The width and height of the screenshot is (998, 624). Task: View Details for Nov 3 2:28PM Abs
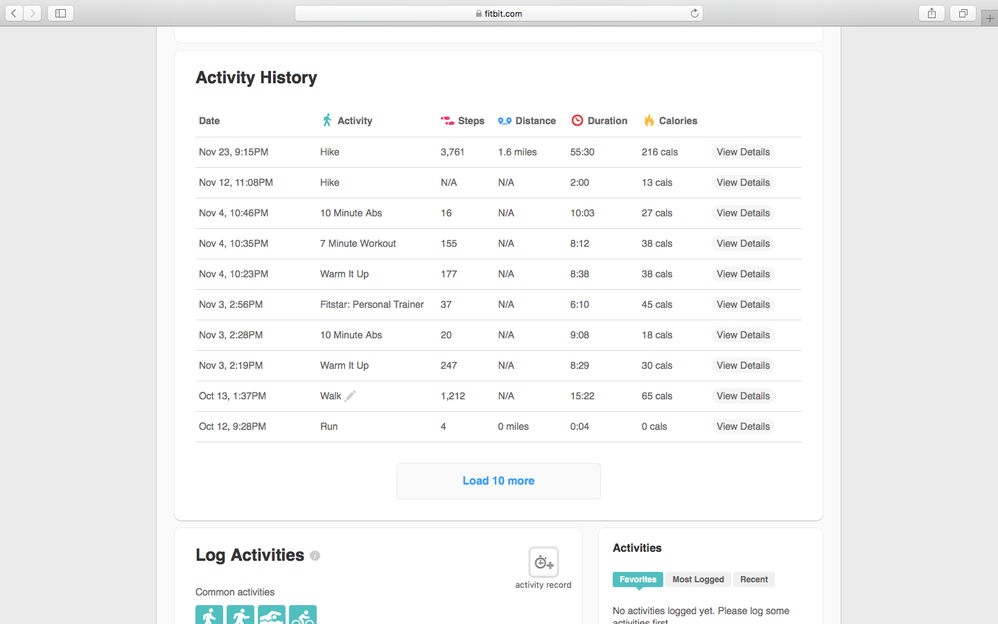click(x=743, y=336)
